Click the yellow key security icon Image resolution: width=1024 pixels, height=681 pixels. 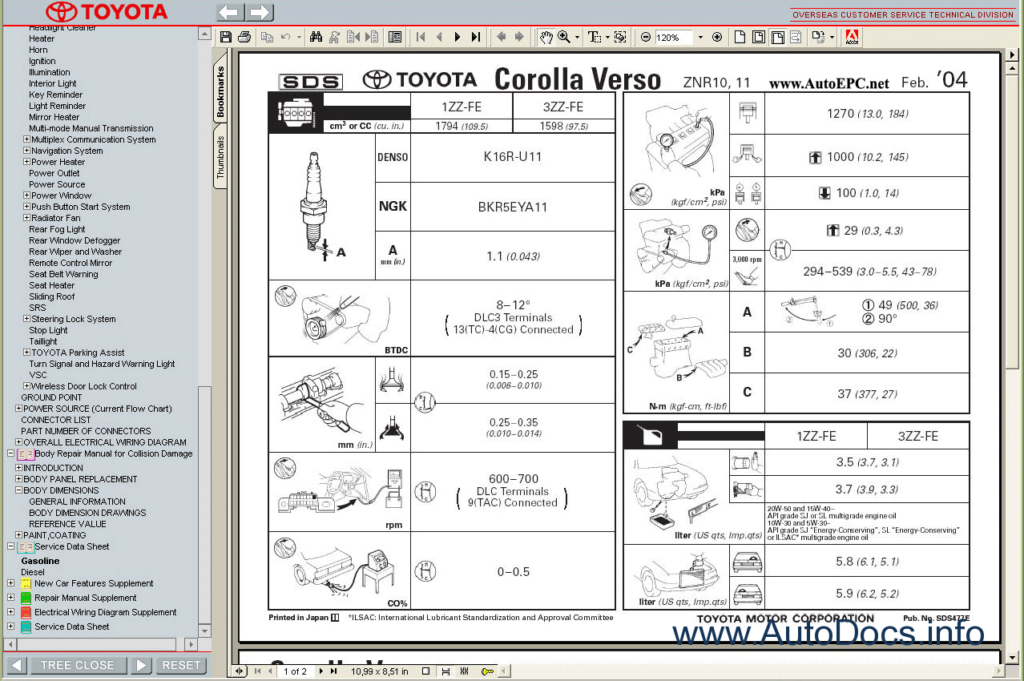[487, 671]
